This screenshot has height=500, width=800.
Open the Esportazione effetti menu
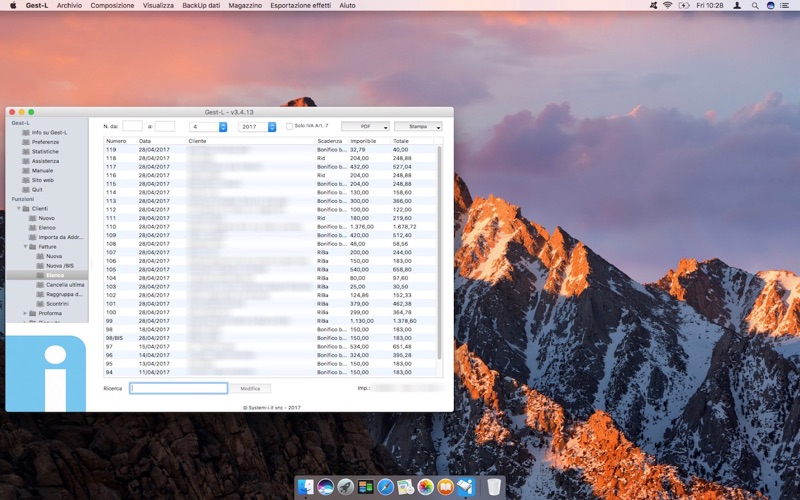[x=300, y=5]
